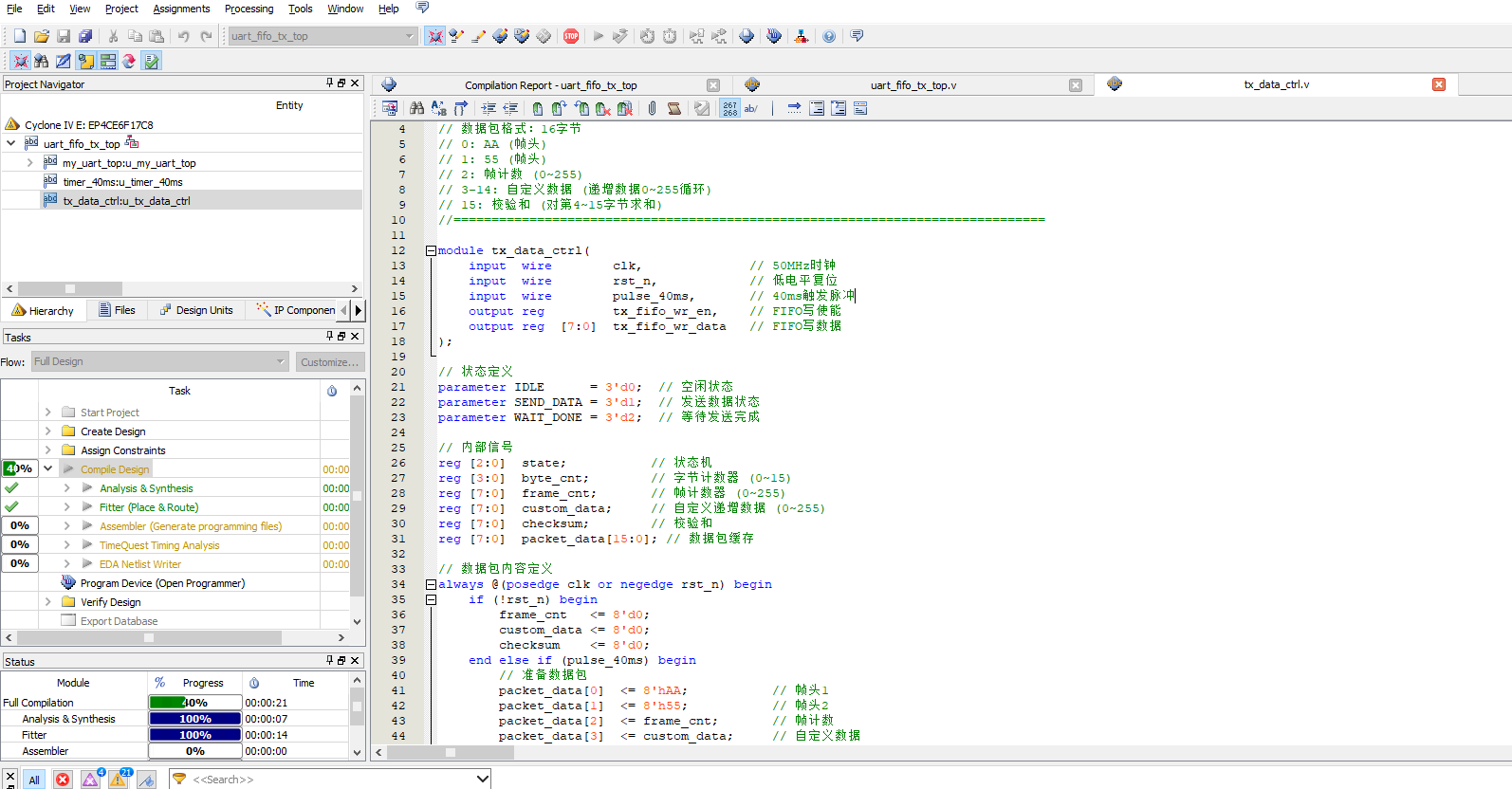Screen dimensions: 1512x789
Task: Open a file with folder icon
Action: point(42,36)
